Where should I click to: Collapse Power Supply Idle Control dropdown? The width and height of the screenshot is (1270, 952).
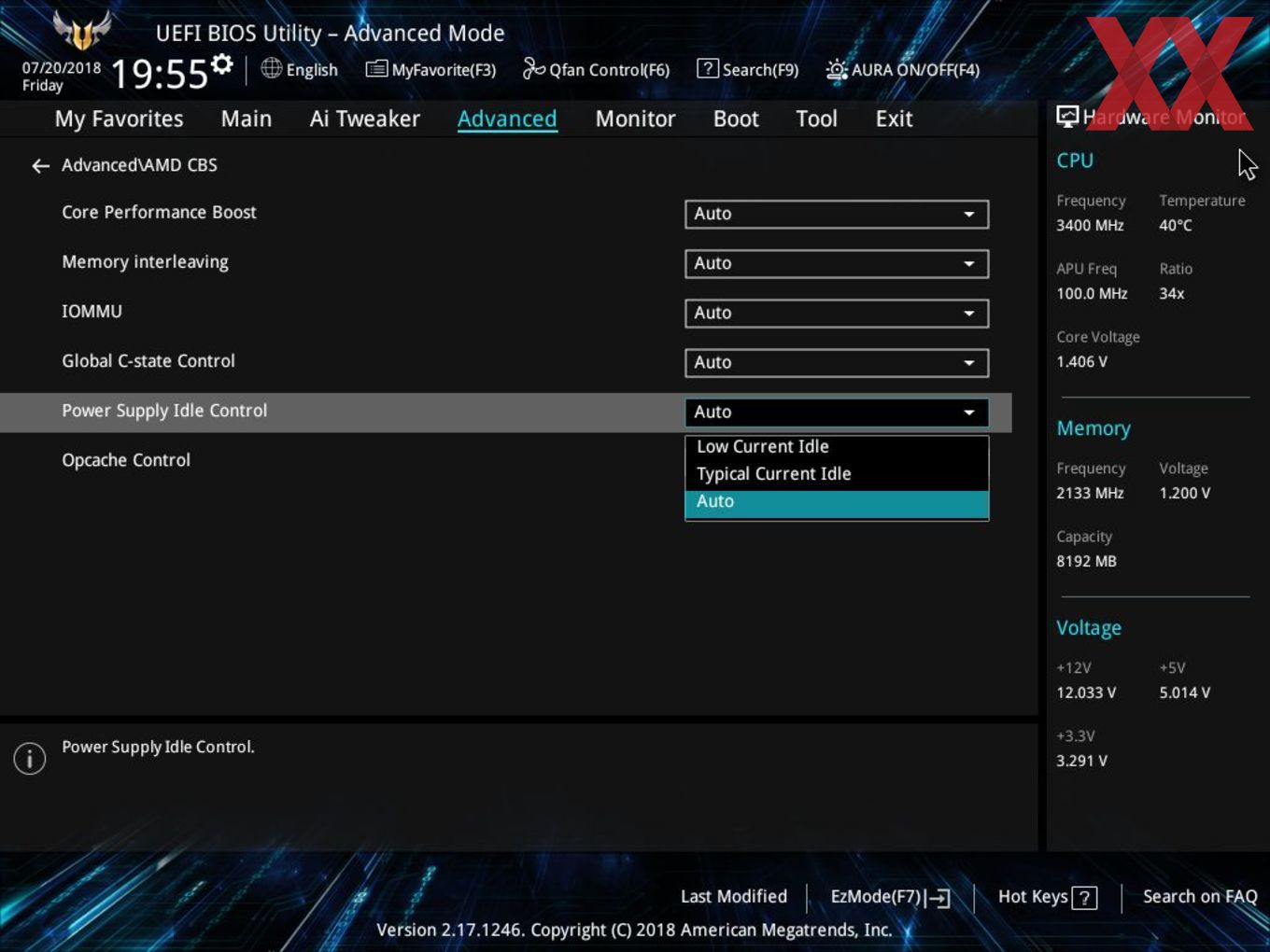[x=837, y=412]
